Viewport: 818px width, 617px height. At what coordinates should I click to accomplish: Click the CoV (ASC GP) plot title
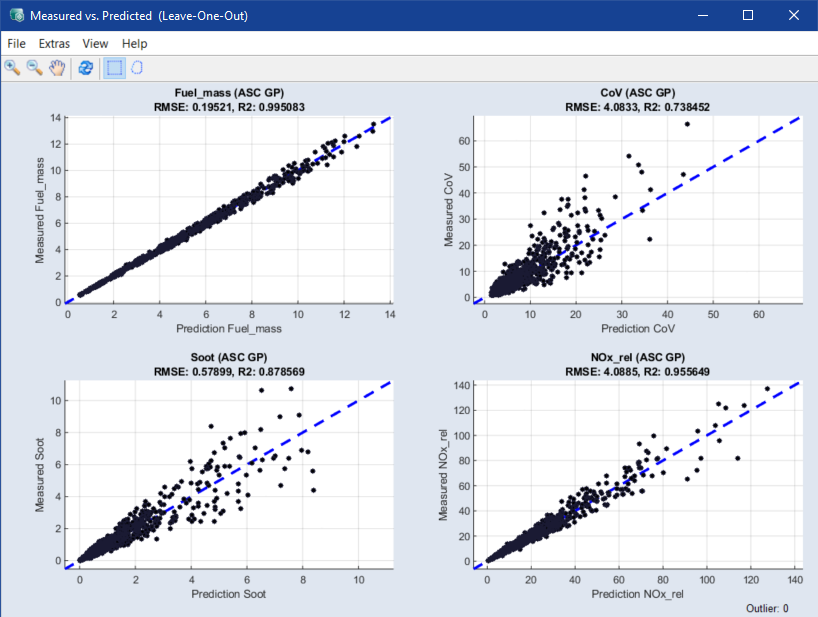(x=638, y=93)
